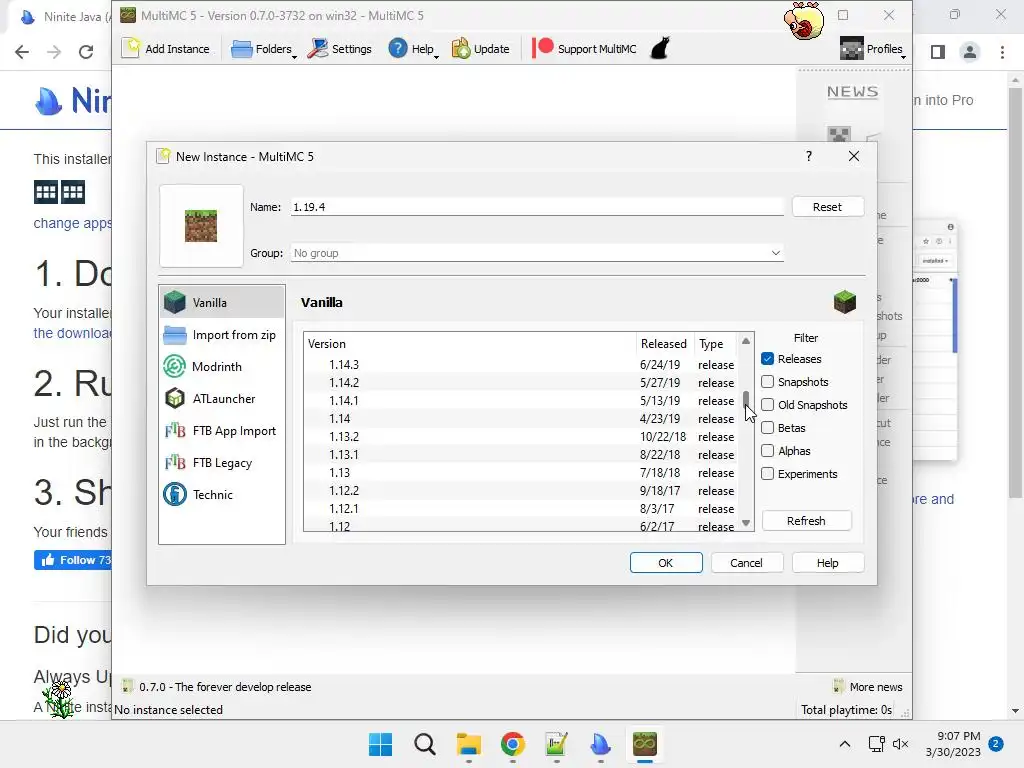Select the Vanilla source in the sidebar
The height and width of the screenshot is (768, 1024).
(222, 302)
